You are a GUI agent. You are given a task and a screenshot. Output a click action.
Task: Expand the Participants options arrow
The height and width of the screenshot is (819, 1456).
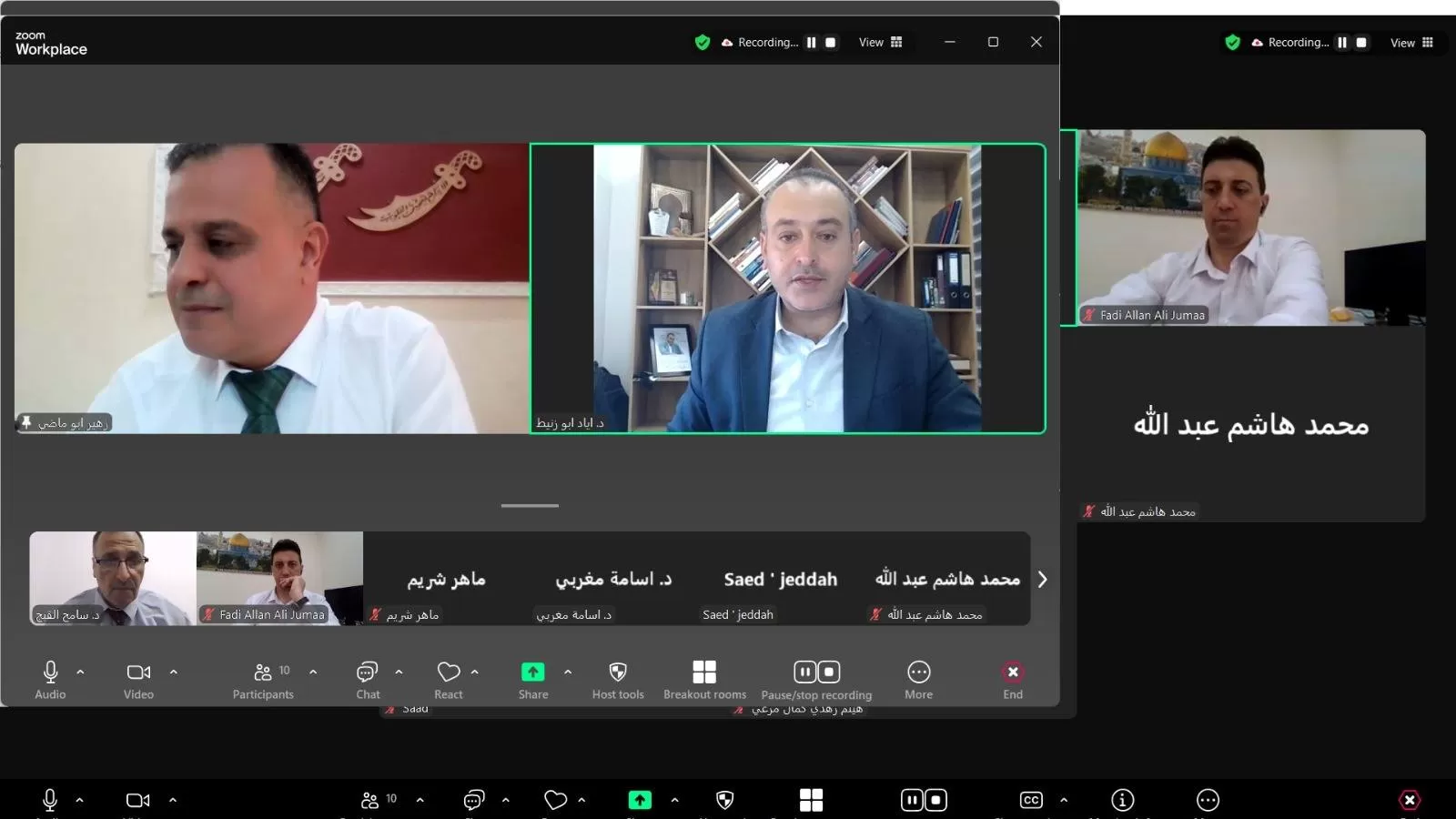tap(313, 672)
